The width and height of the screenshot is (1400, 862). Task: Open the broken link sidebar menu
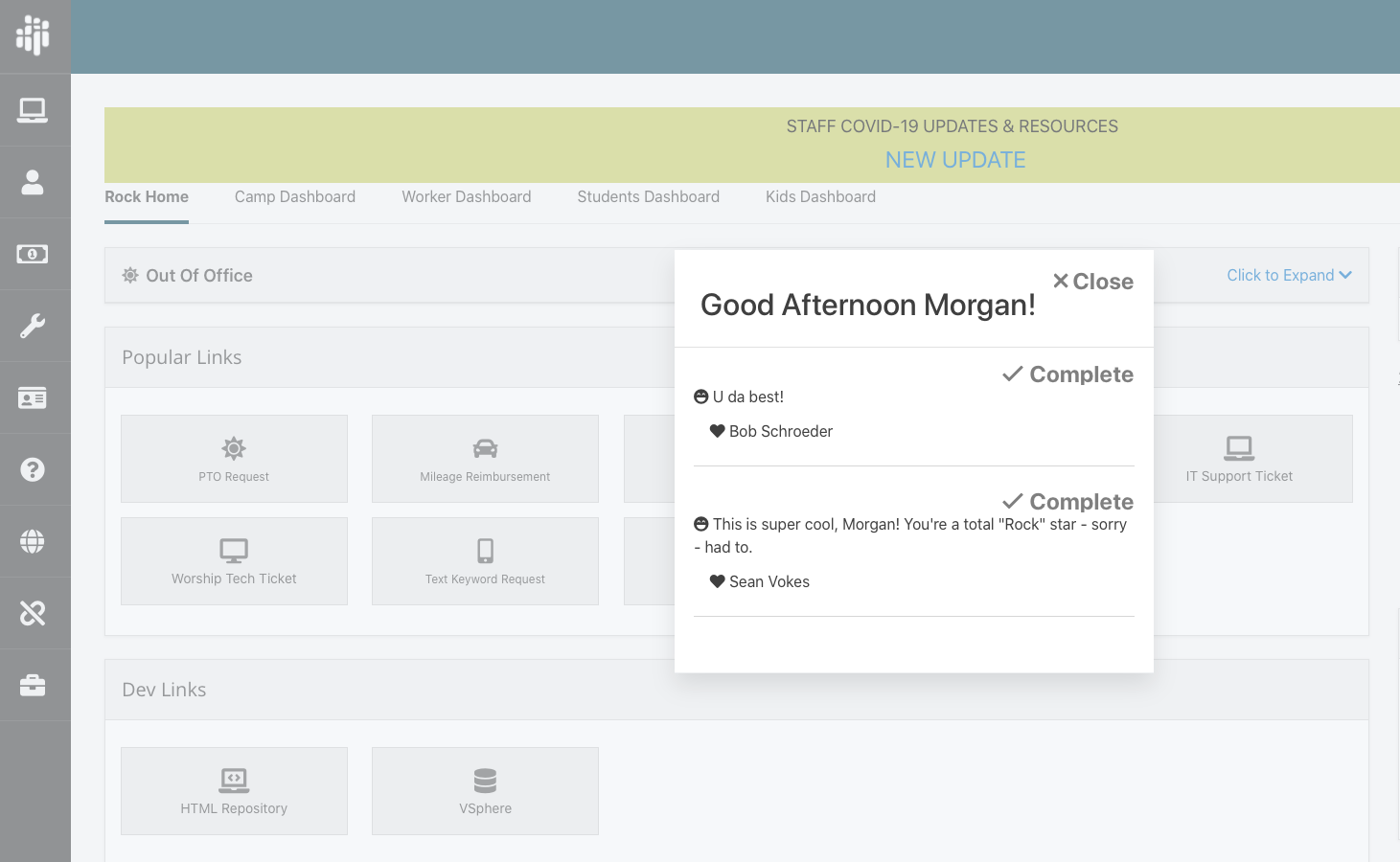click(33, 613)
